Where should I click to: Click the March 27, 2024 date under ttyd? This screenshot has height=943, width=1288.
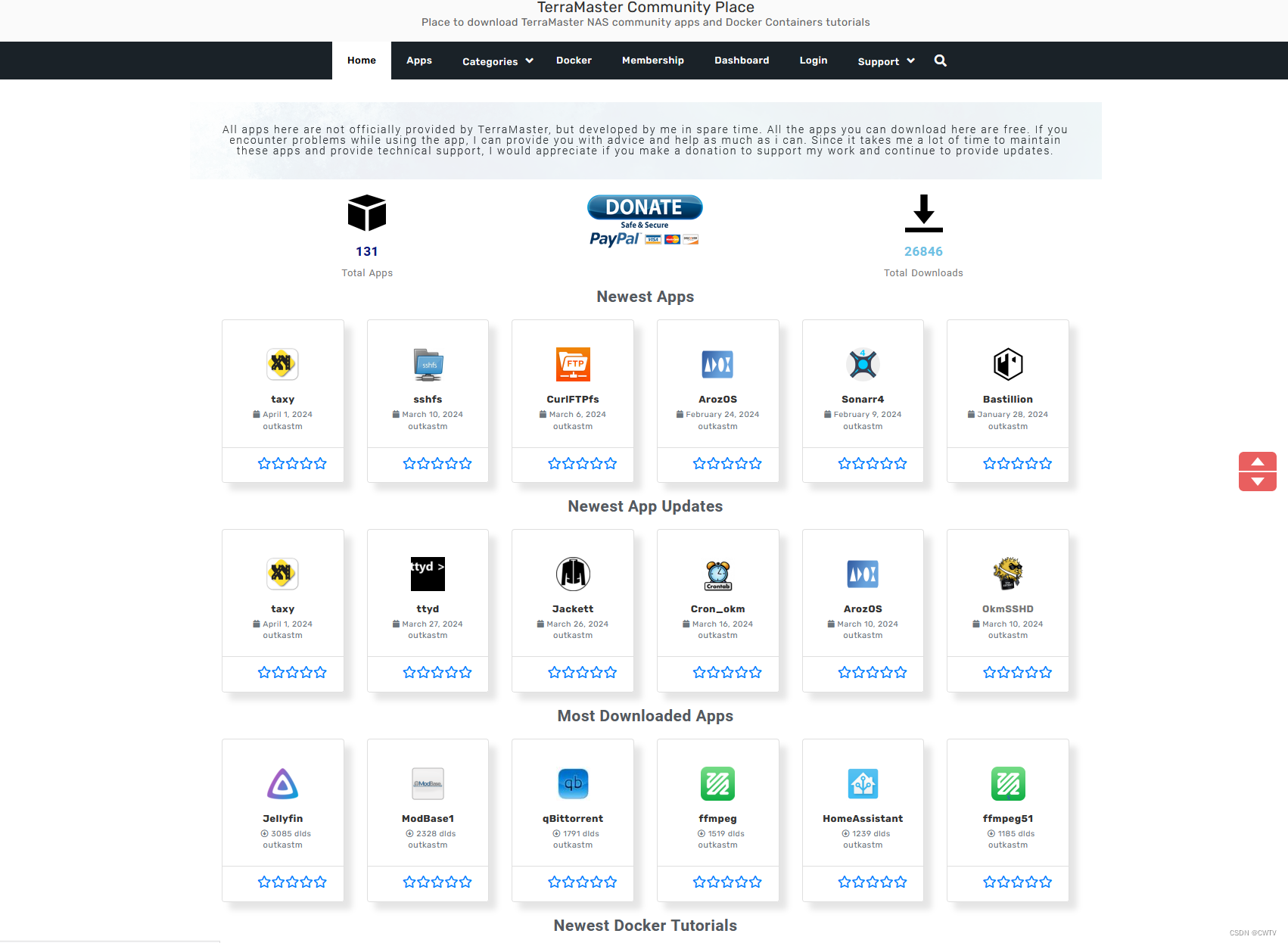coord(432,624)
